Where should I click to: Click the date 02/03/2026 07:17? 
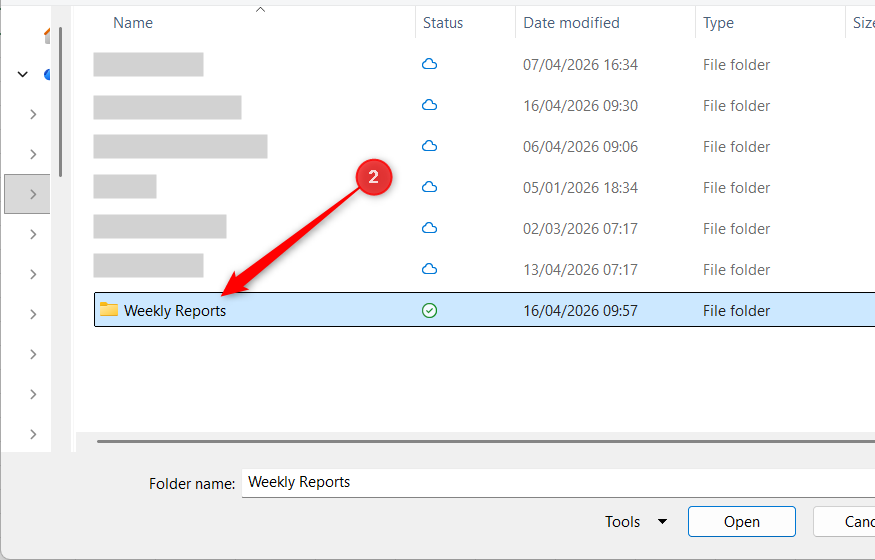[580, 229]
